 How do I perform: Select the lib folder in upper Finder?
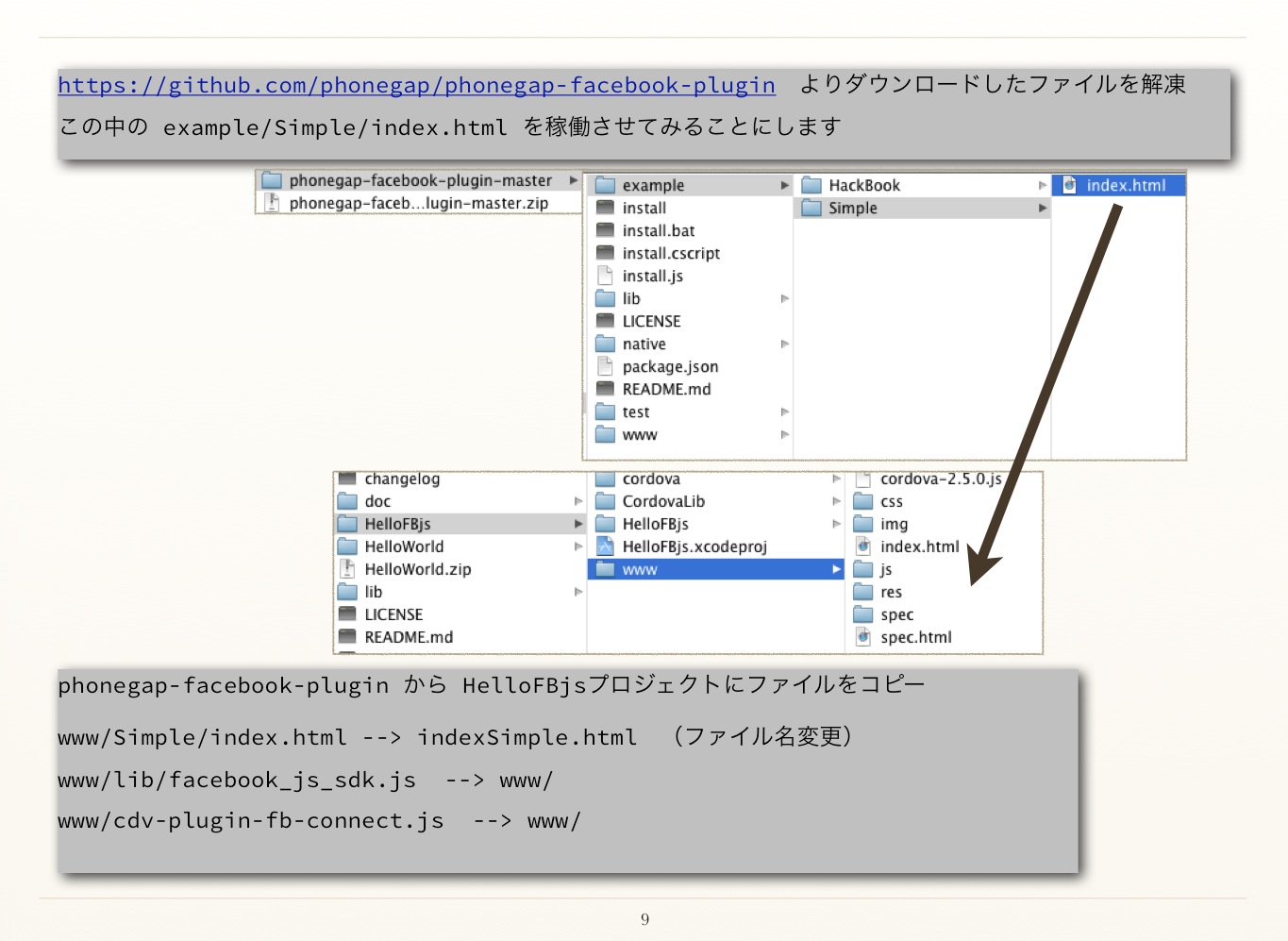[x=691, y=298]
